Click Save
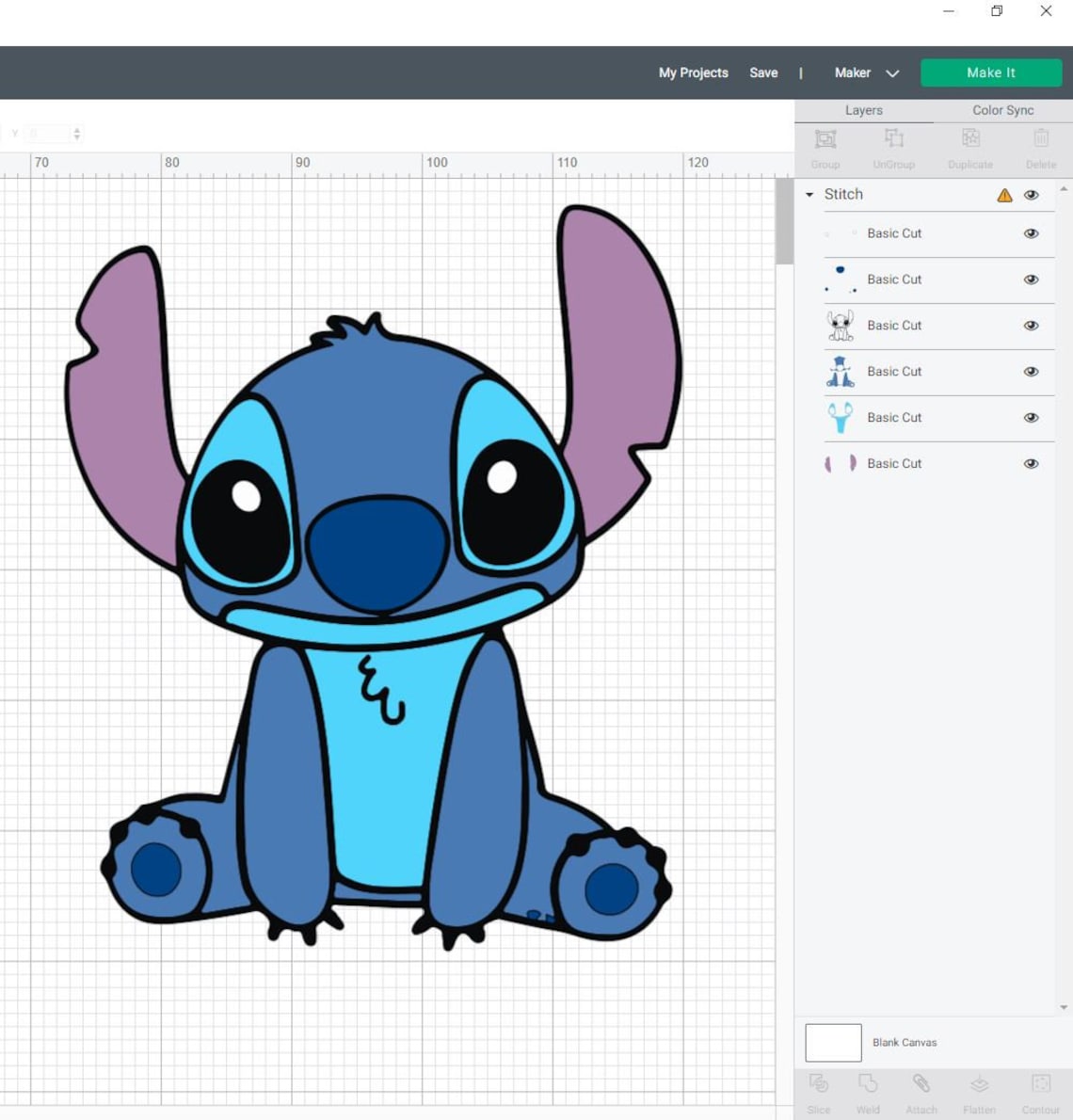 [x=763, y=72]
